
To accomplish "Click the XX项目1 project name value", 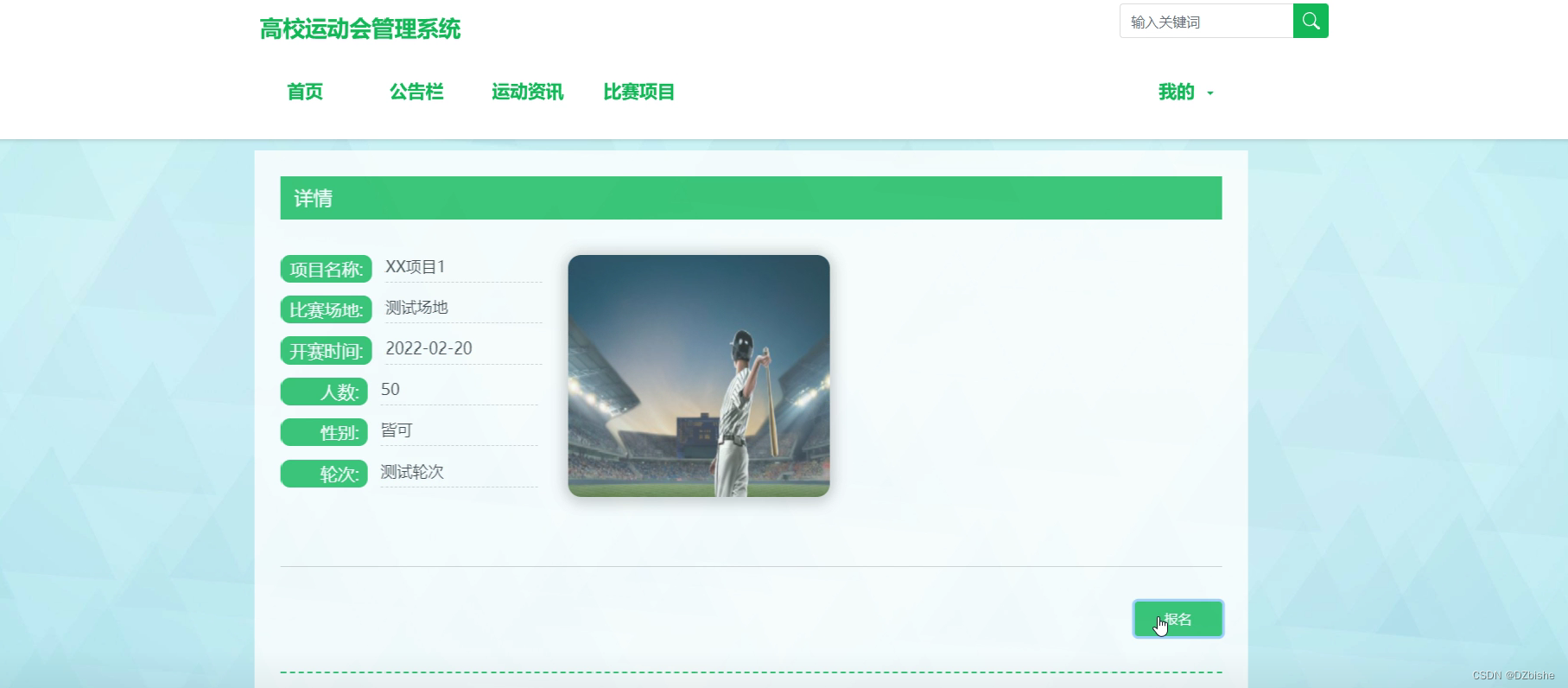I will pyautogui.click(x=416, y=267).
